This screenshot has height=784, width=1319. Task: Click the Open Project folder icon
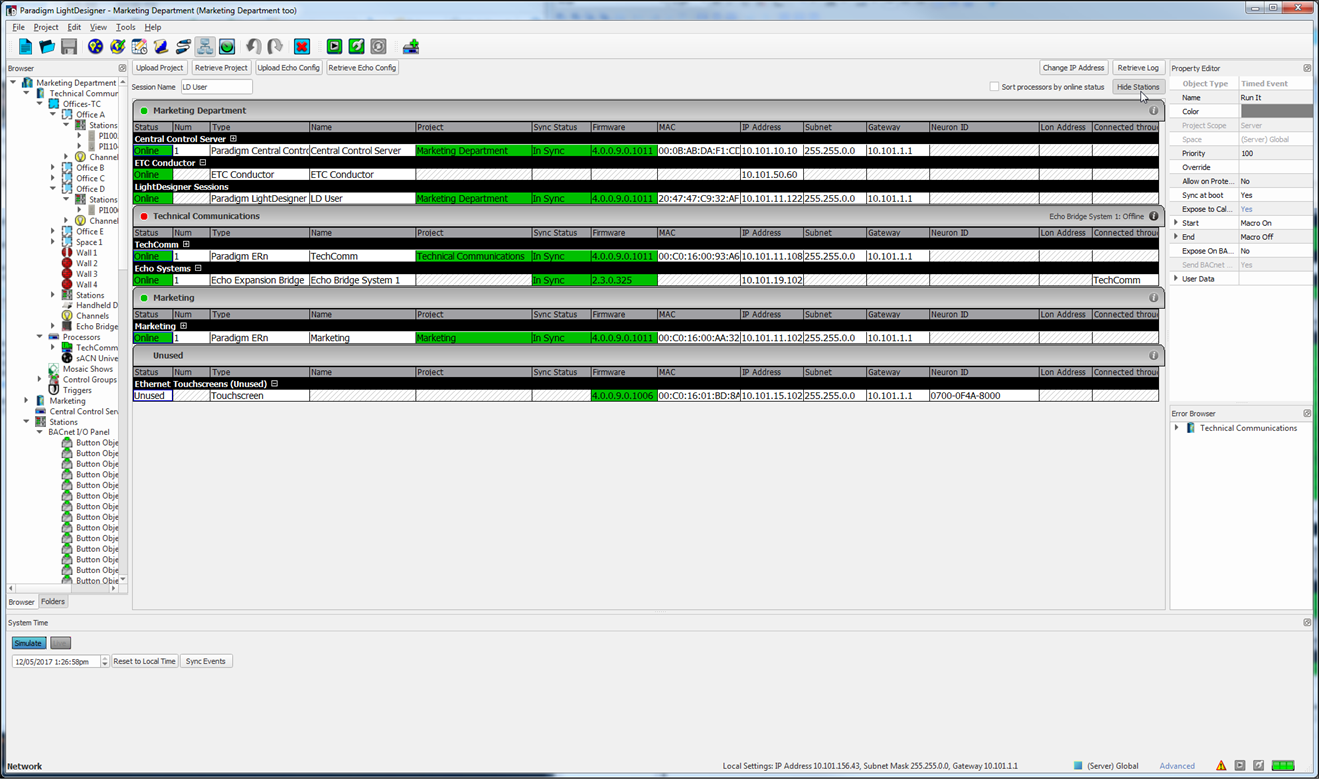click(47, 46)
